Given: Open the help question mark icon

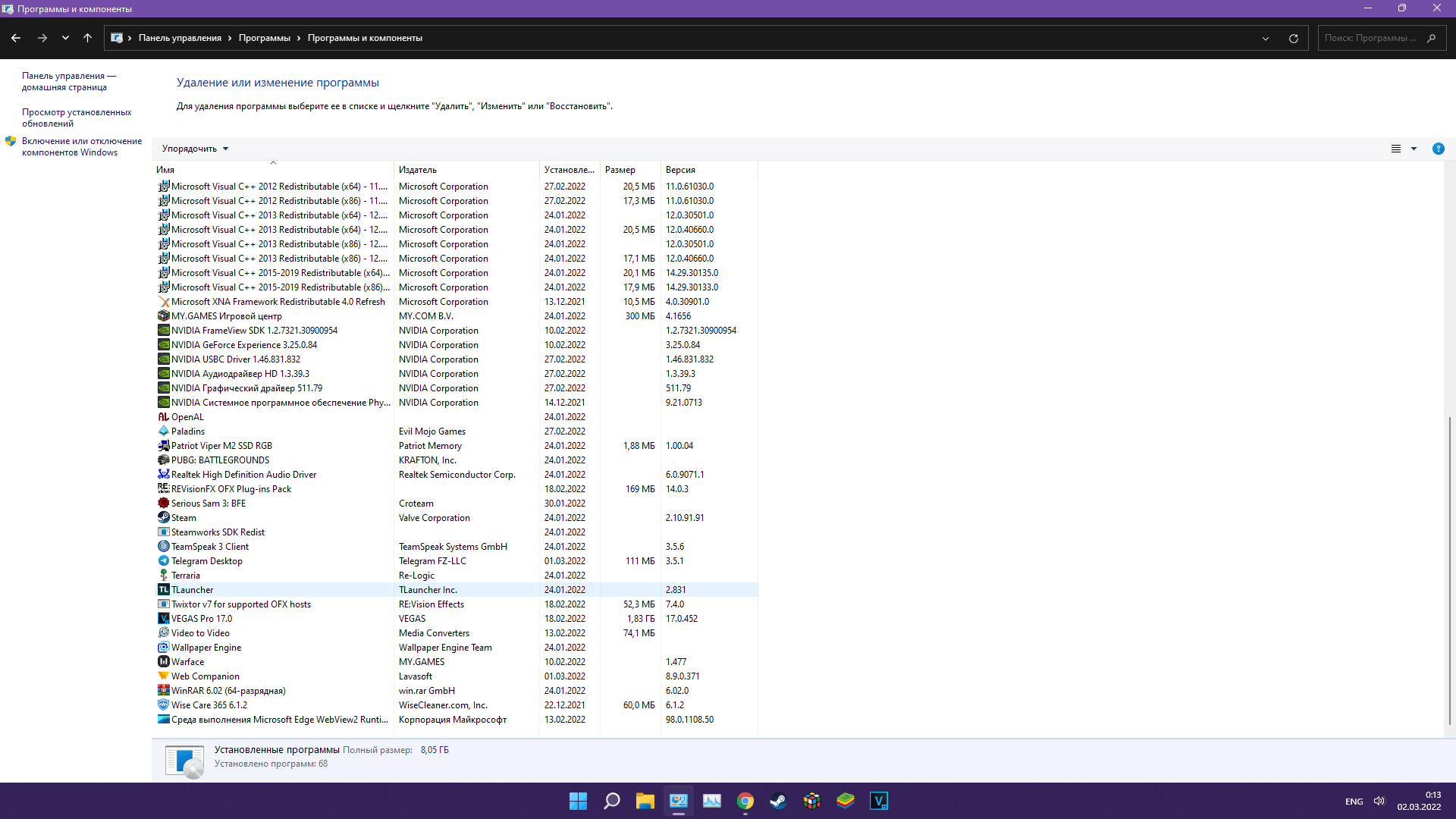Looking at the screenshot, I should pyautogui.click(x=1438, y=149).
